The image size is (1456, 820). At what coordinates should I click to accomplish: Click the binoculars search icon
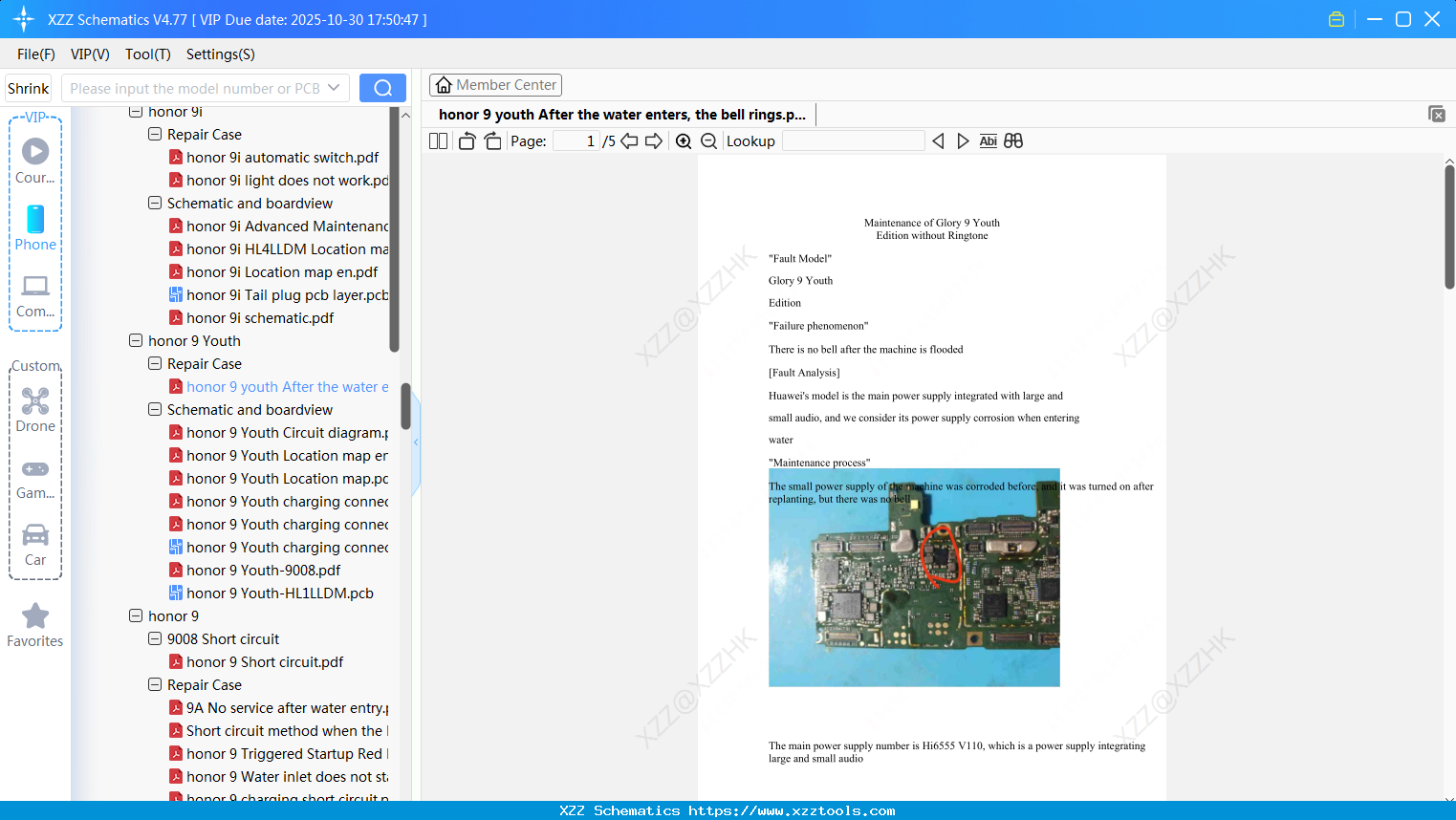1013,141
